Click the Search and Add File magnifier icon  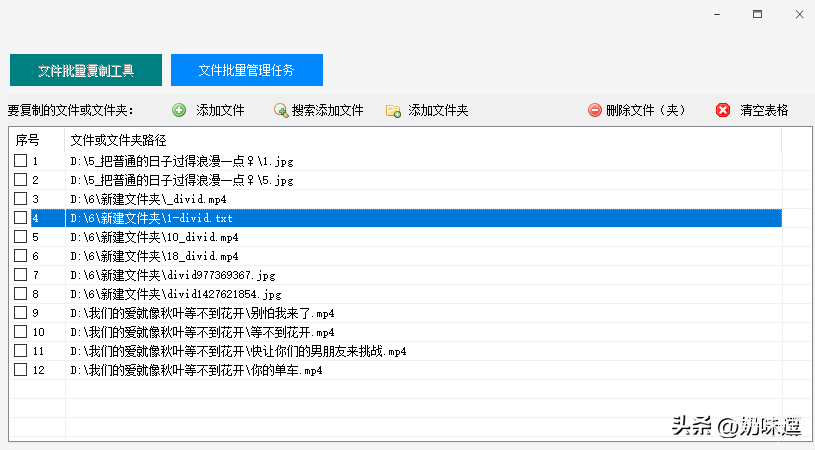click(281, 110)
